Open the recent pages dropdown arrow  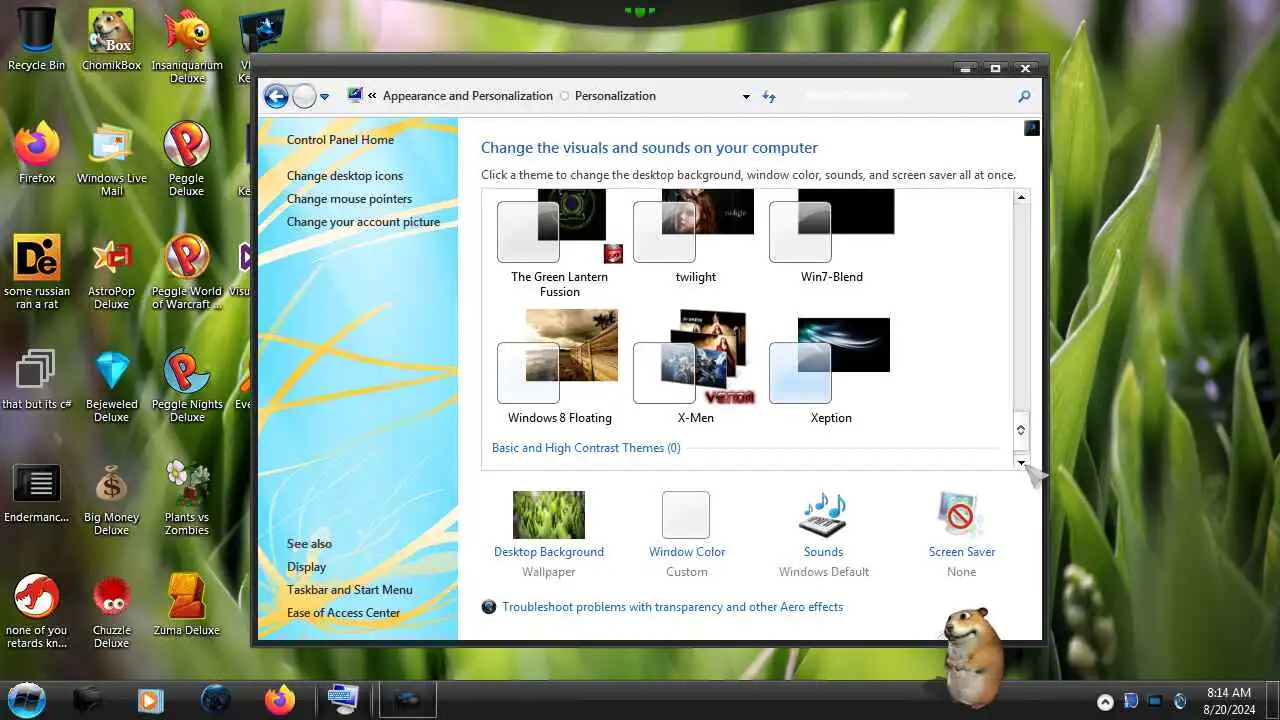(x=324, y=97)
